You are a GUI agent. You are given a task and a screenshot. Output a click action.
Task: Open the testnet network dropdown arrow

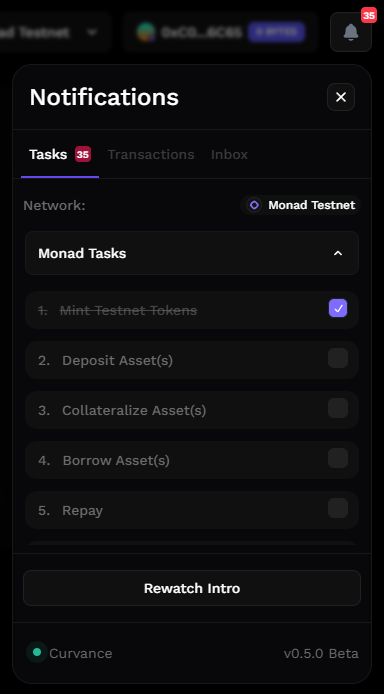tap(92, 32)
